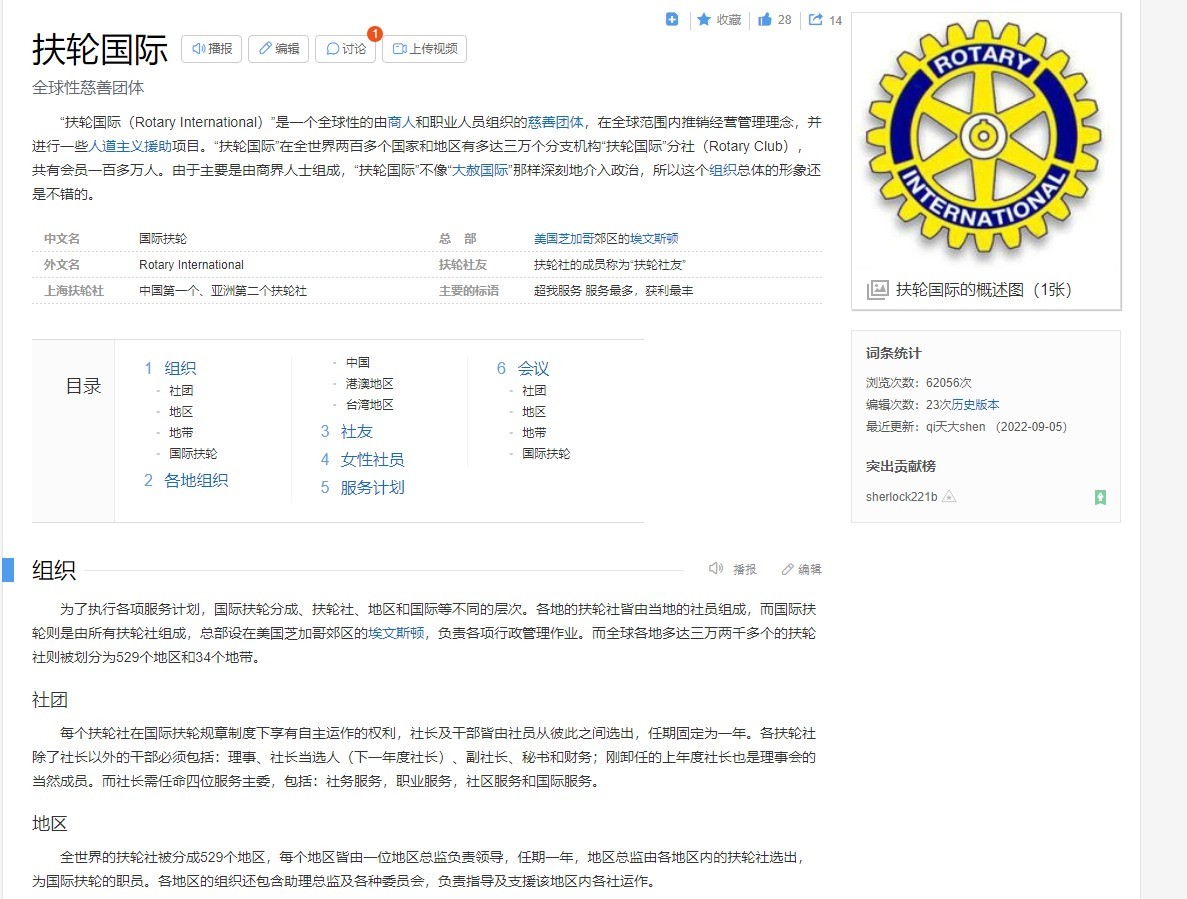Click the motto text 超我服务 服务最多，获利最丰
This screenshot has height=899, width=1187.
pyautogui.click(x=613, y=291)
